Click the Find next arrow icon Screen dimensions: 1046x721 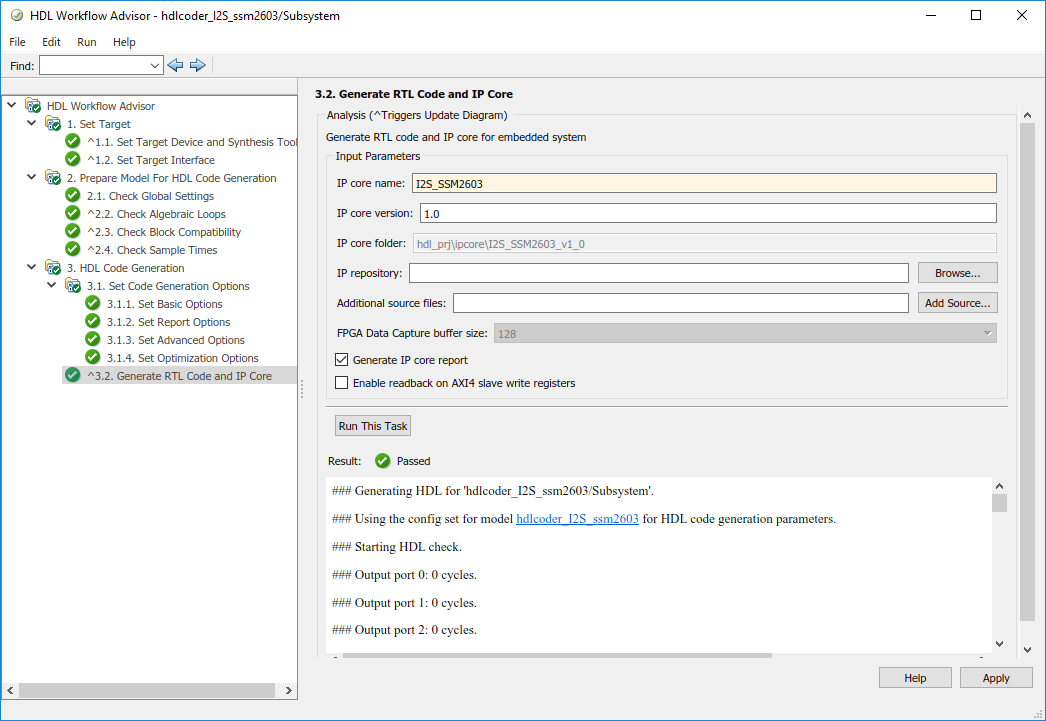[197, 65]
